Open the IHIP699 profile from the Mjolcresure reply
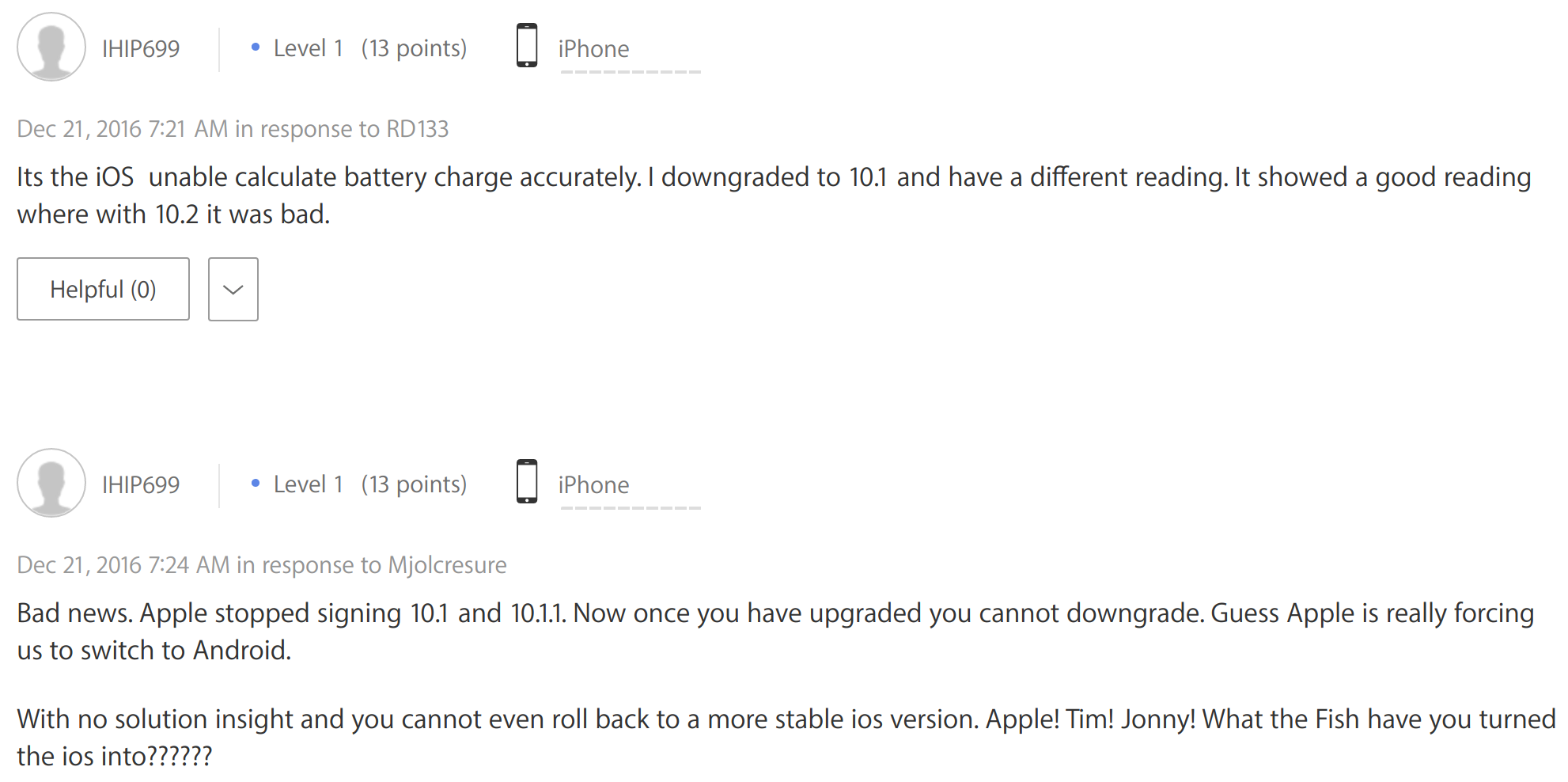 pos(141,485)
